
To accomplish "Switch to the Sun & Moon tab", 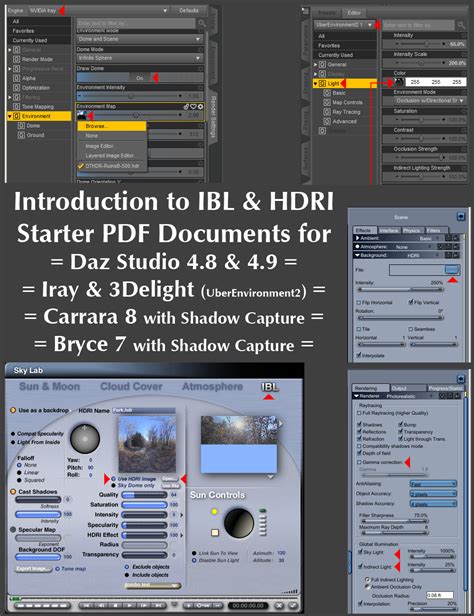I will tap(49, 387).
